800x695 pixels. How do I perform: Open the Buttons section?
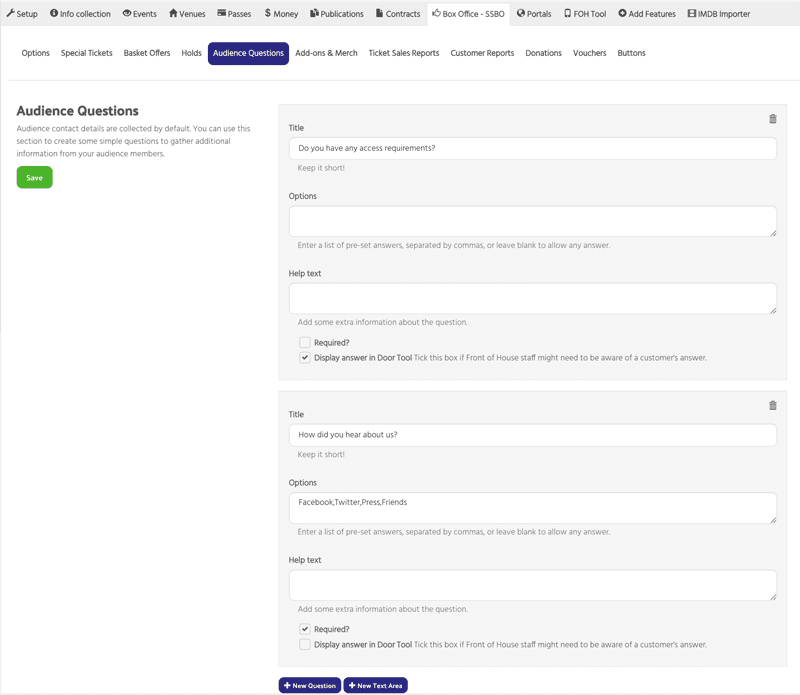pyautogui.click(x=631, y=53)
